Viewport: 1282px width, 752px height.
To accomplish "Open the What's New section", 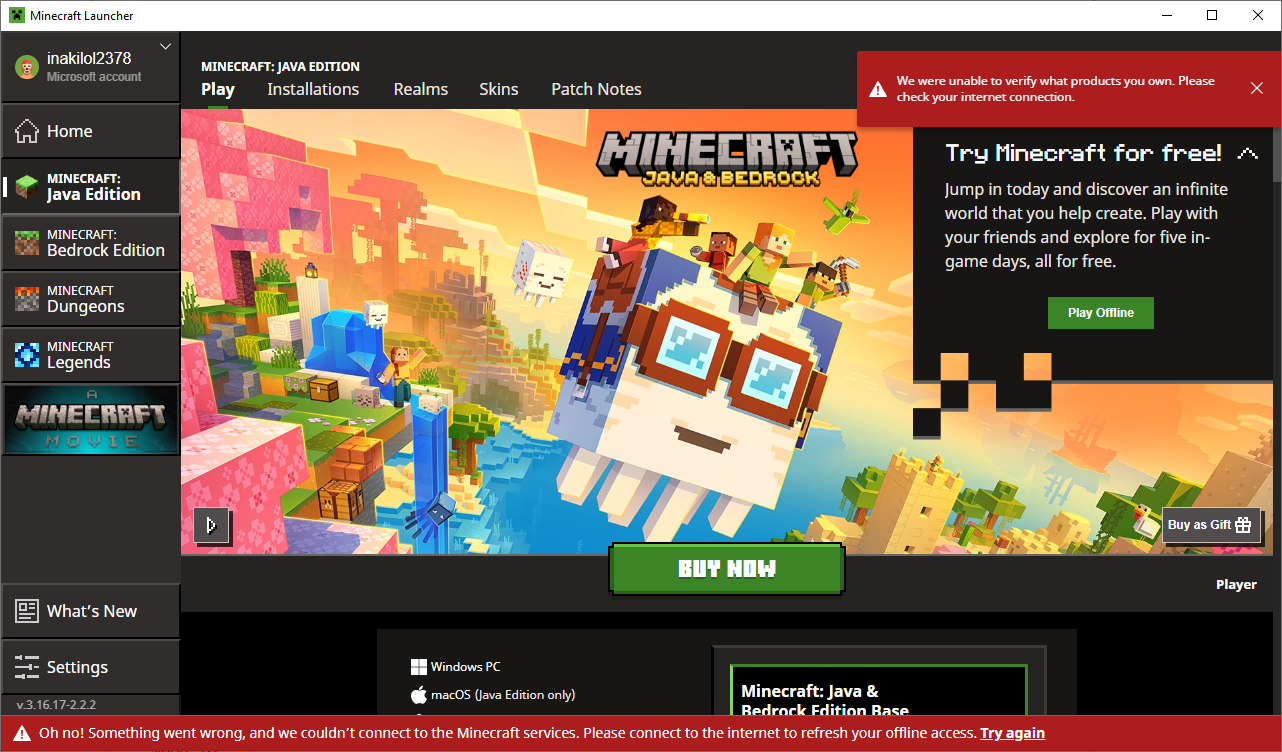I will (x=90, y=611).
